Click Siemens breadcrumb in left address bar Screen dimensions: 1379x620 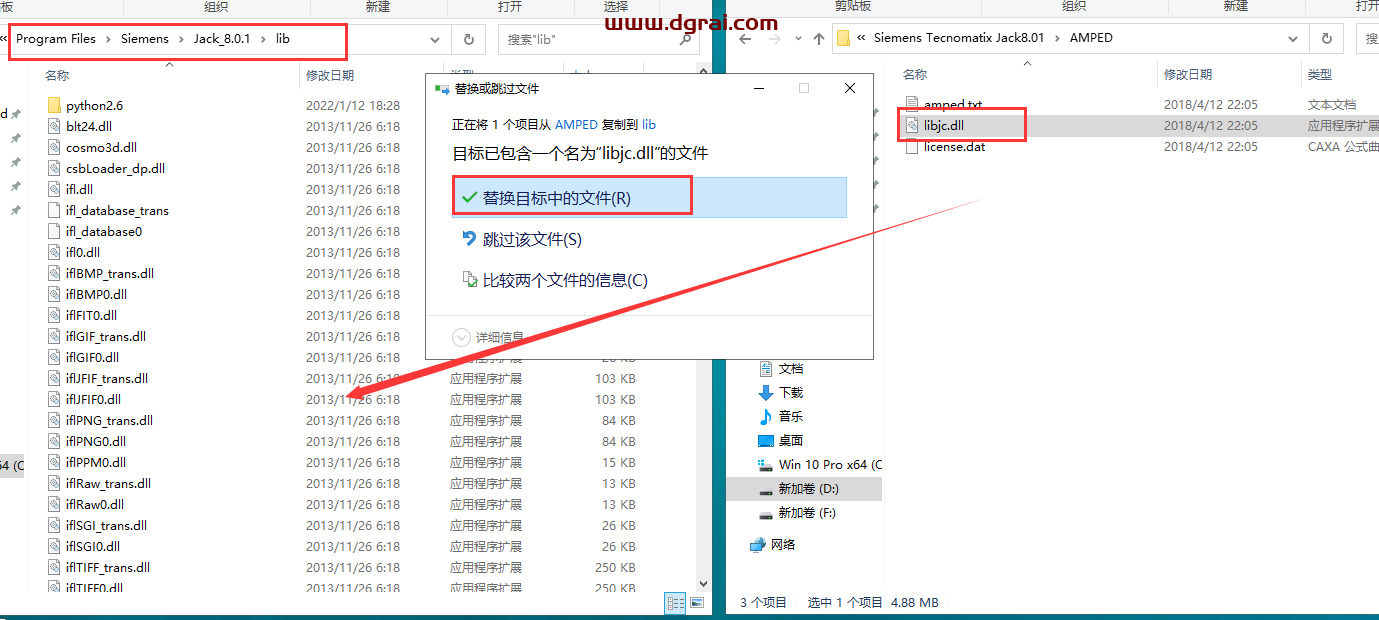point(145,39)
